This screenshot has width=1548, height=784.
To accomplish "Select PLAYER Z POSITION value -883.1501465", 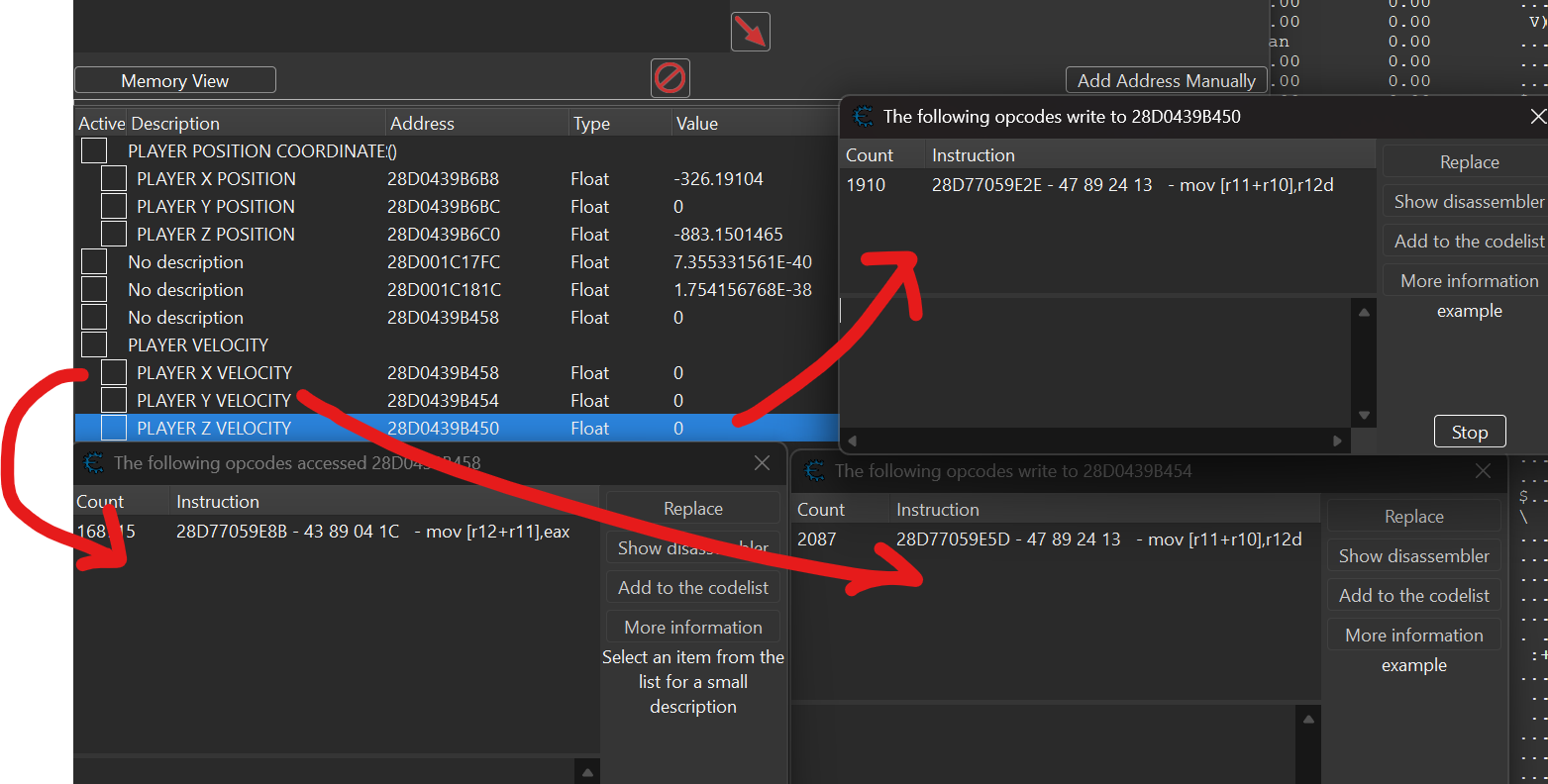I will click(x=728, y=235).
